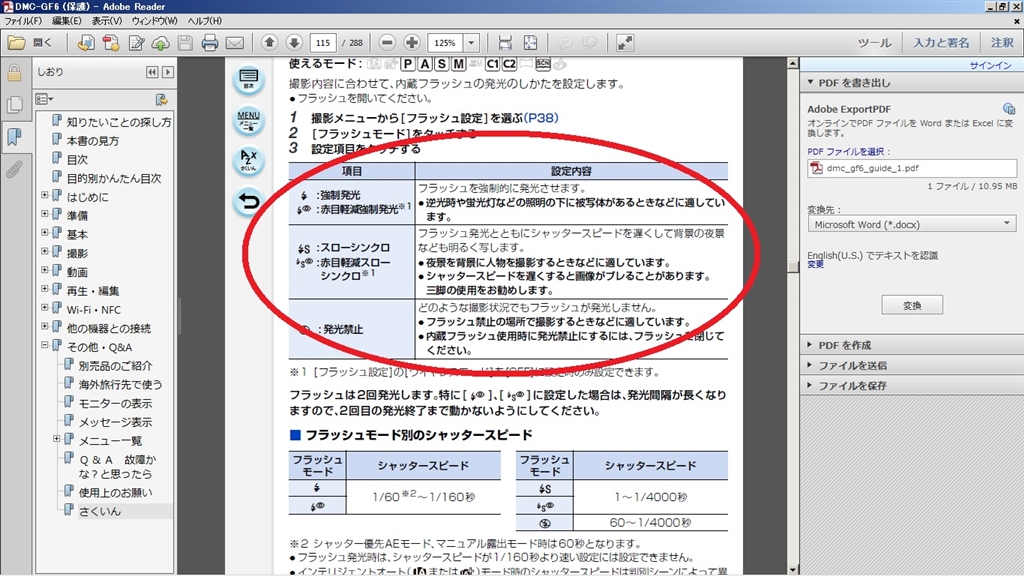Click the zoom out minus button
The height and width of the screenshot is (576, 1024).
[x=387, y=43]
